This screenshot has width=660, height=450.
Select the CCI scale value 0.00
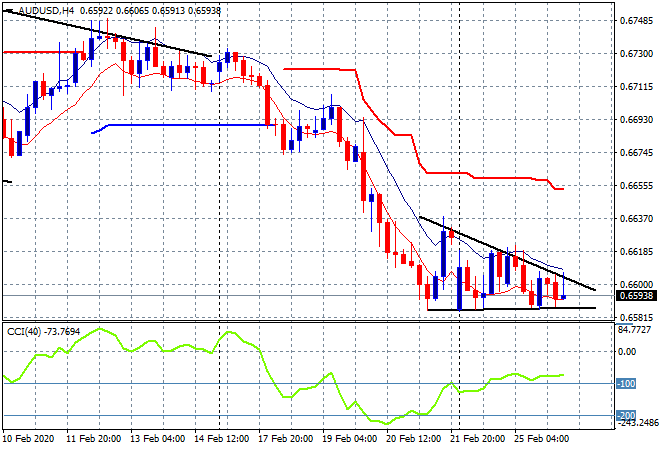(627, 351)
